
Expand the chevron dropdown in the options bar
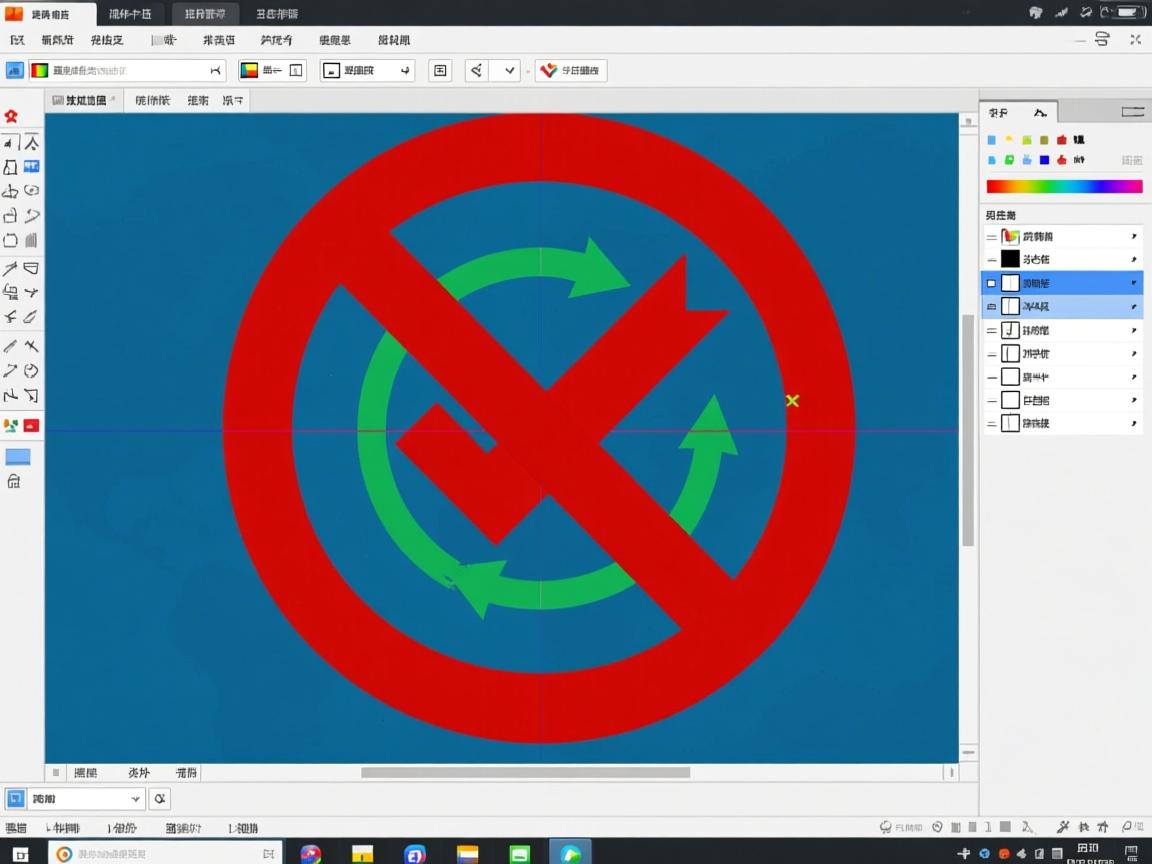pos(510,70)
